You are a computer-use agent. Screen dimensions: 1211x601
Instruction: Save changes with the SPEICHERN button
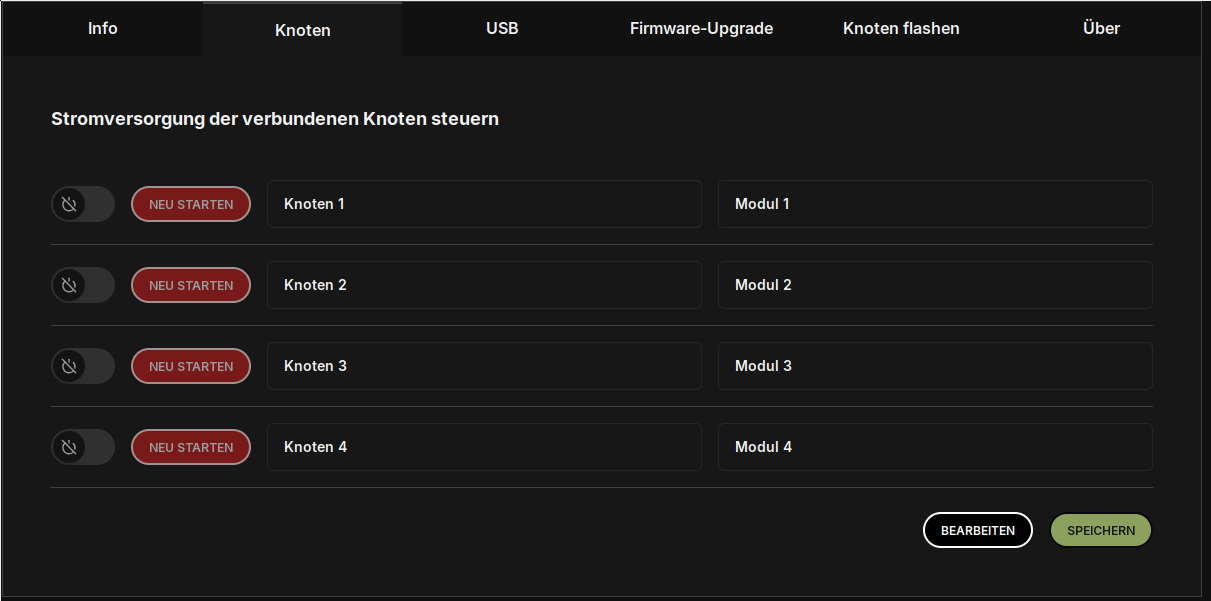point(1100,530)
